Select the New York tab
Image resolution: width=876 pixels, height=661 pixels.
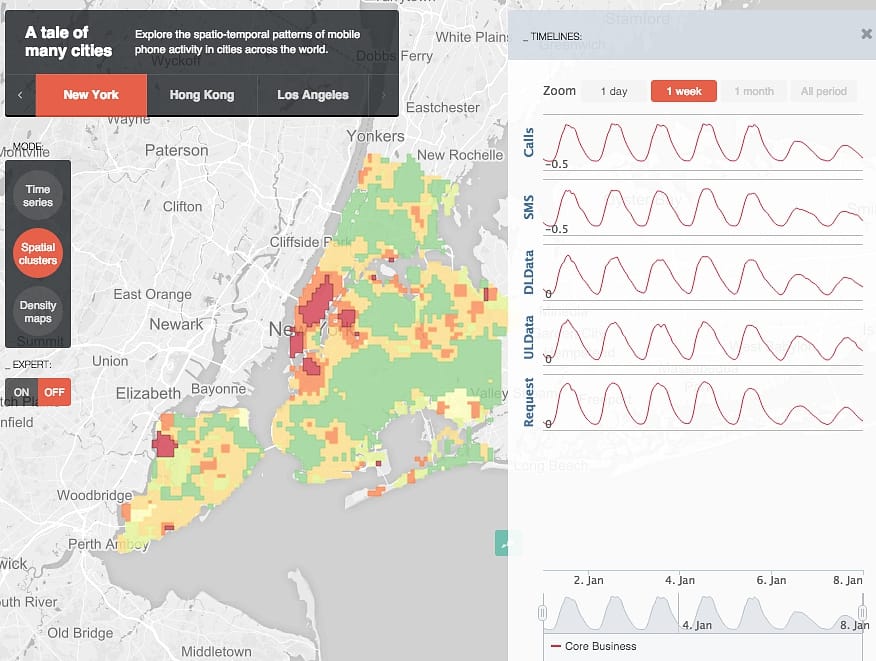(x=91, y=95)
